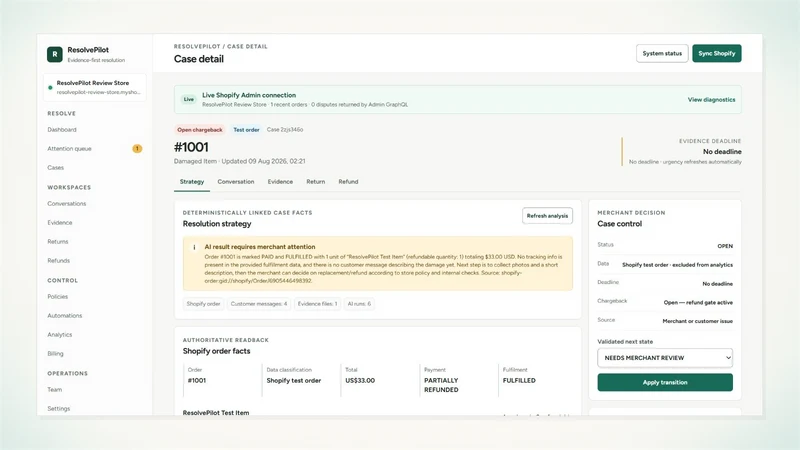800x450 pixels.
Task: Open Refunds in the sidebar
Action: 59,260
